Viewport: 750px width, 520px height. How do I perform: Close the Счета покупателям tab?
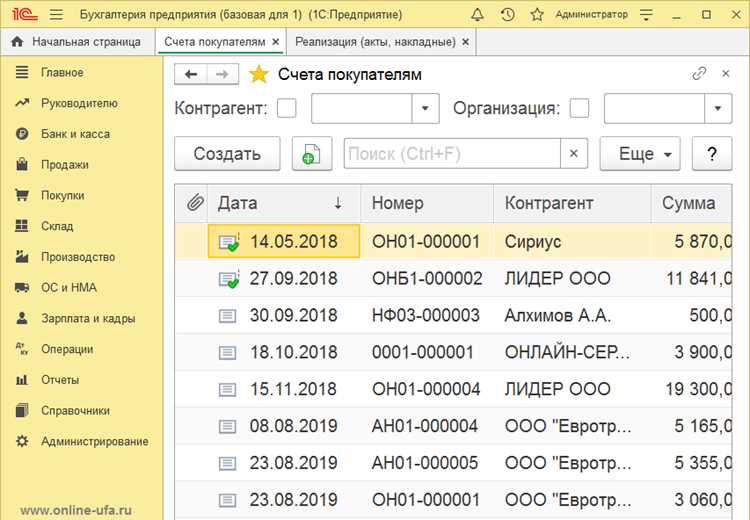click(x=276, y=42)
